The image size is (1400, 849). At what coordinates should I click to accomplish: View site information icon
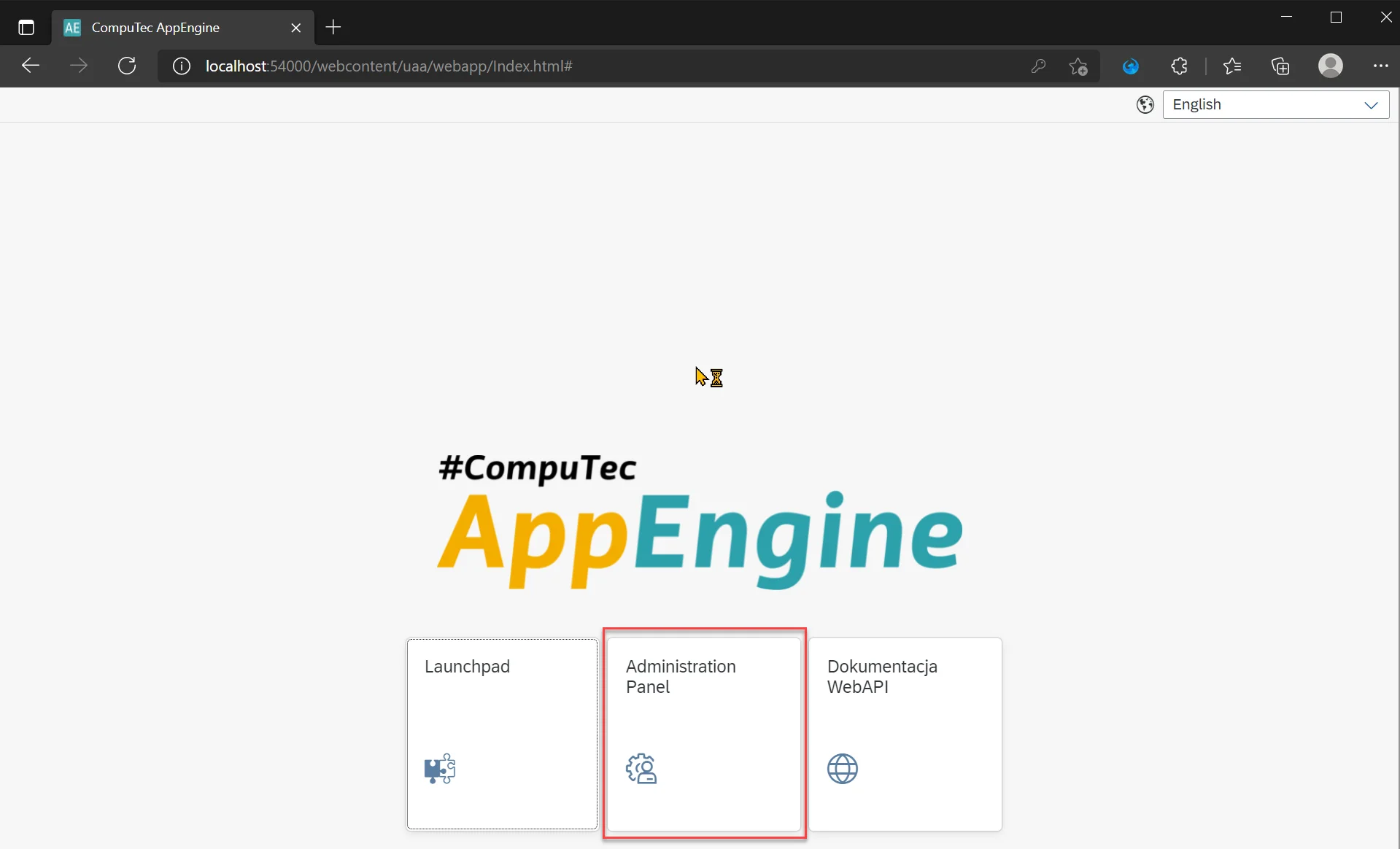click(181, 66)
